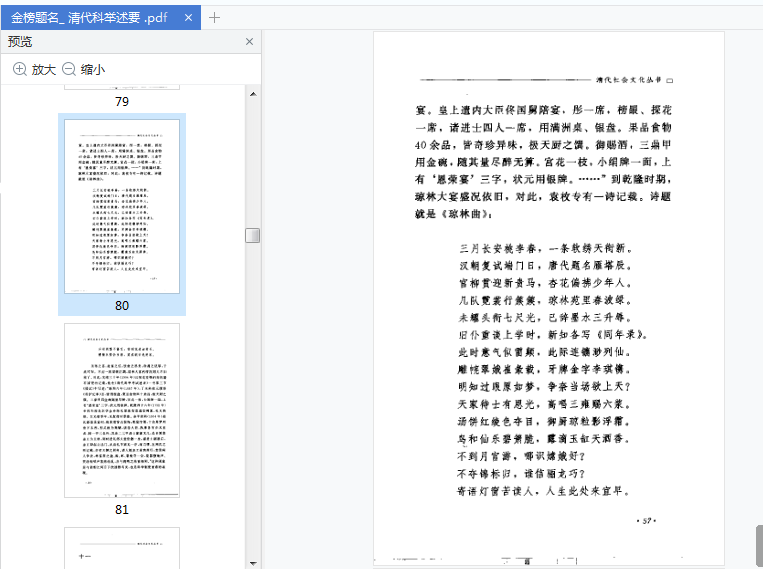Click the header text 清代社会文化丛书
763x569 pixels.
click(x=629, y=79)
